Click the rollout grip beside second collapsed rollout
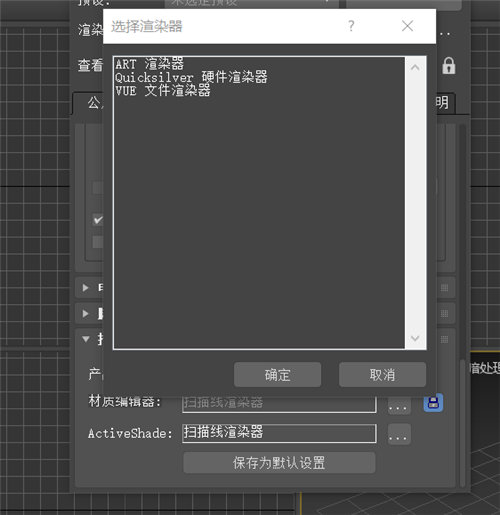Image resolution: width=500 pixels, height=515 pixels. 444,313
